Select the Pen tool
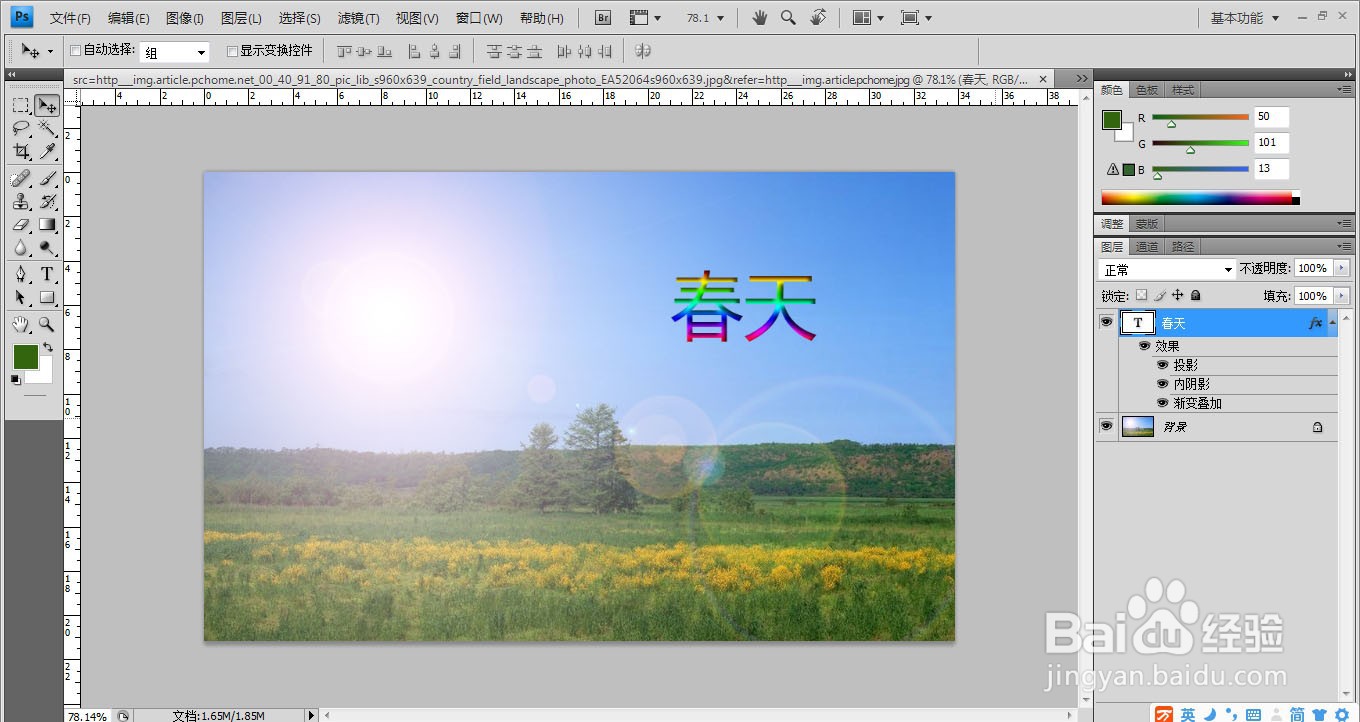Screen dimensions: 1360x722 coord(21,275)
